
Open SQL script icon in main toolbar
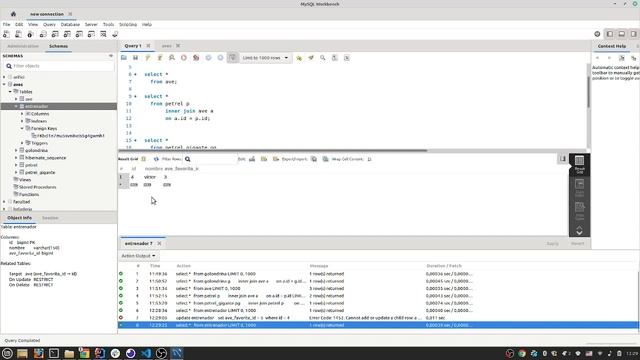click(18, 34)
